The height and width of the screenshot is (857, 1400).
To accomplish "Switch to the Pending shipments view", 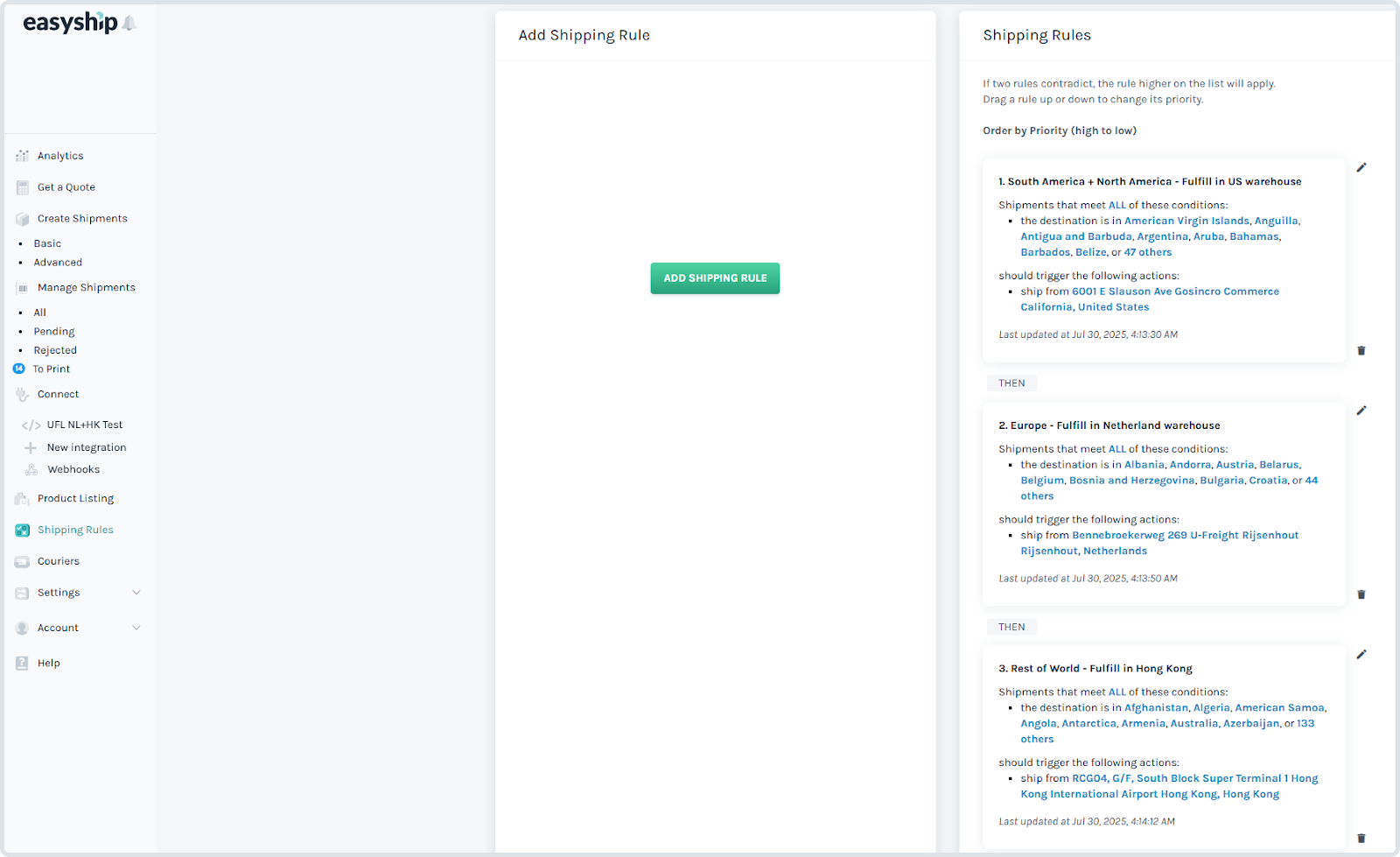I will [54, 331].
